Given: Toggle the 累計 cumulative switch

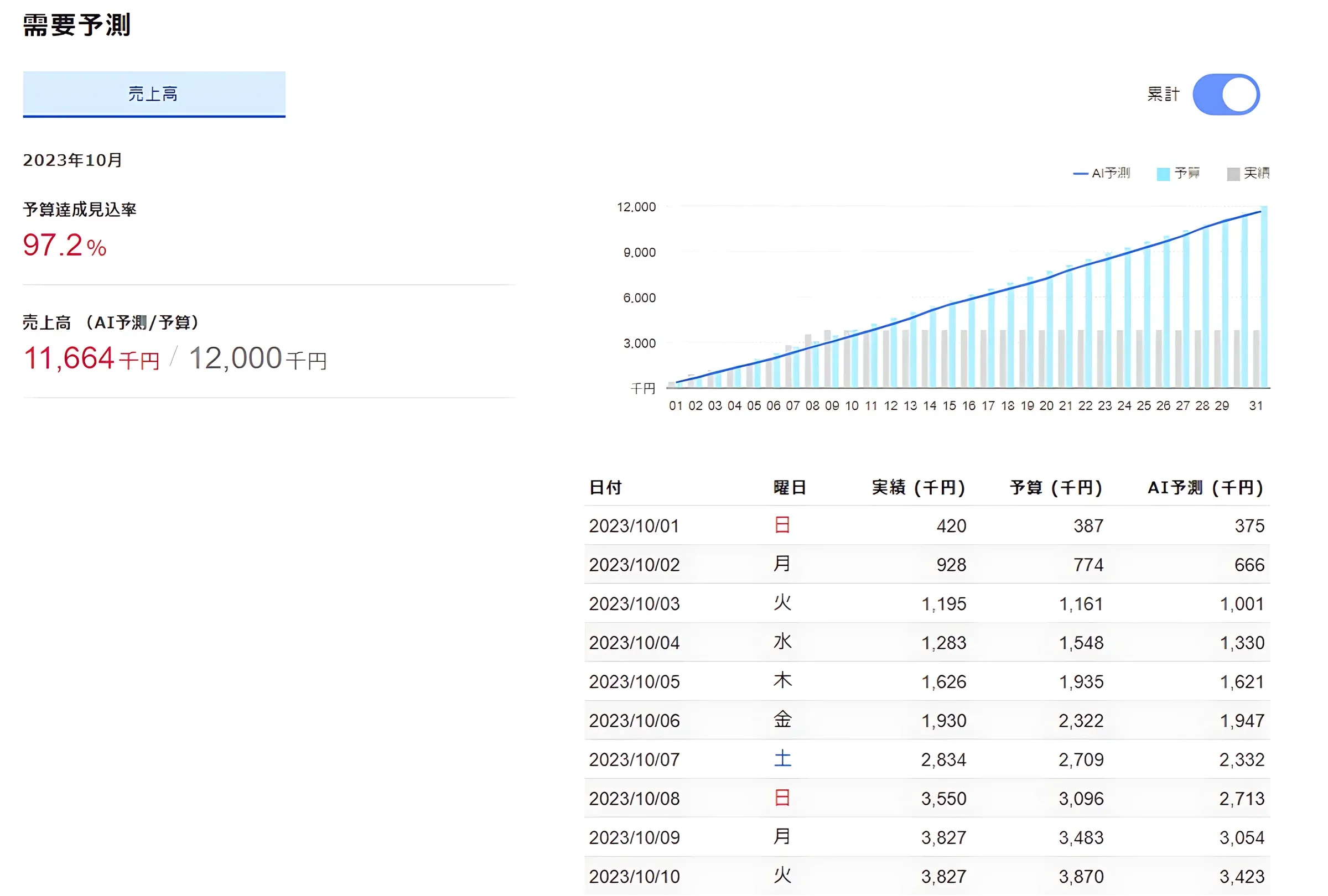Looking at the screenshot, I should click(x=1226, y=94).
